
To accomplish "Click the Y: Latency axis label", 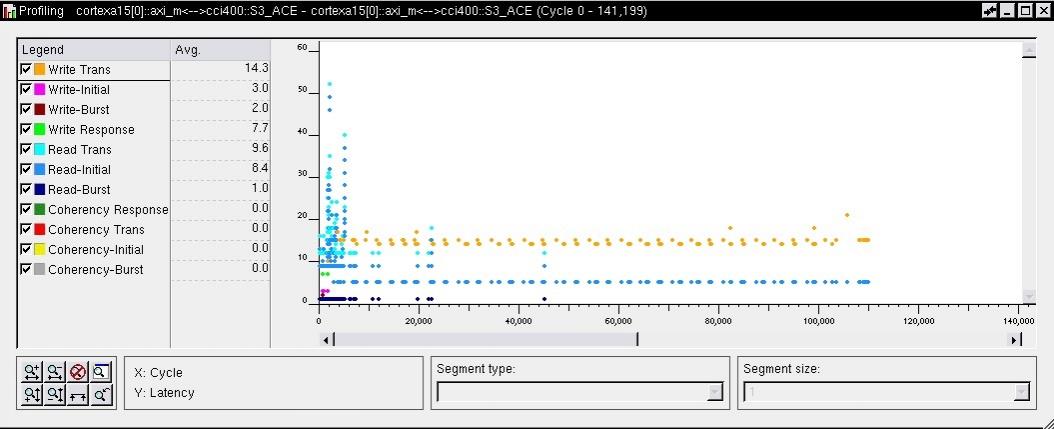I will point(164,393).
